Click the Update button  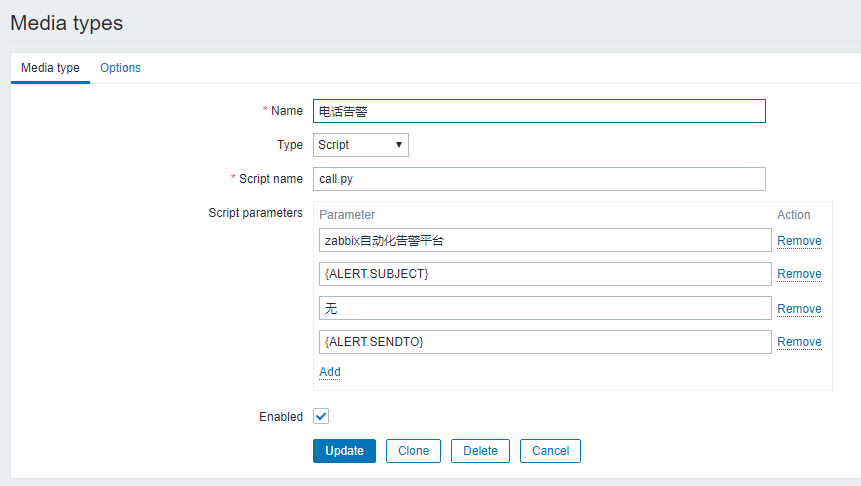click(344, 451)
